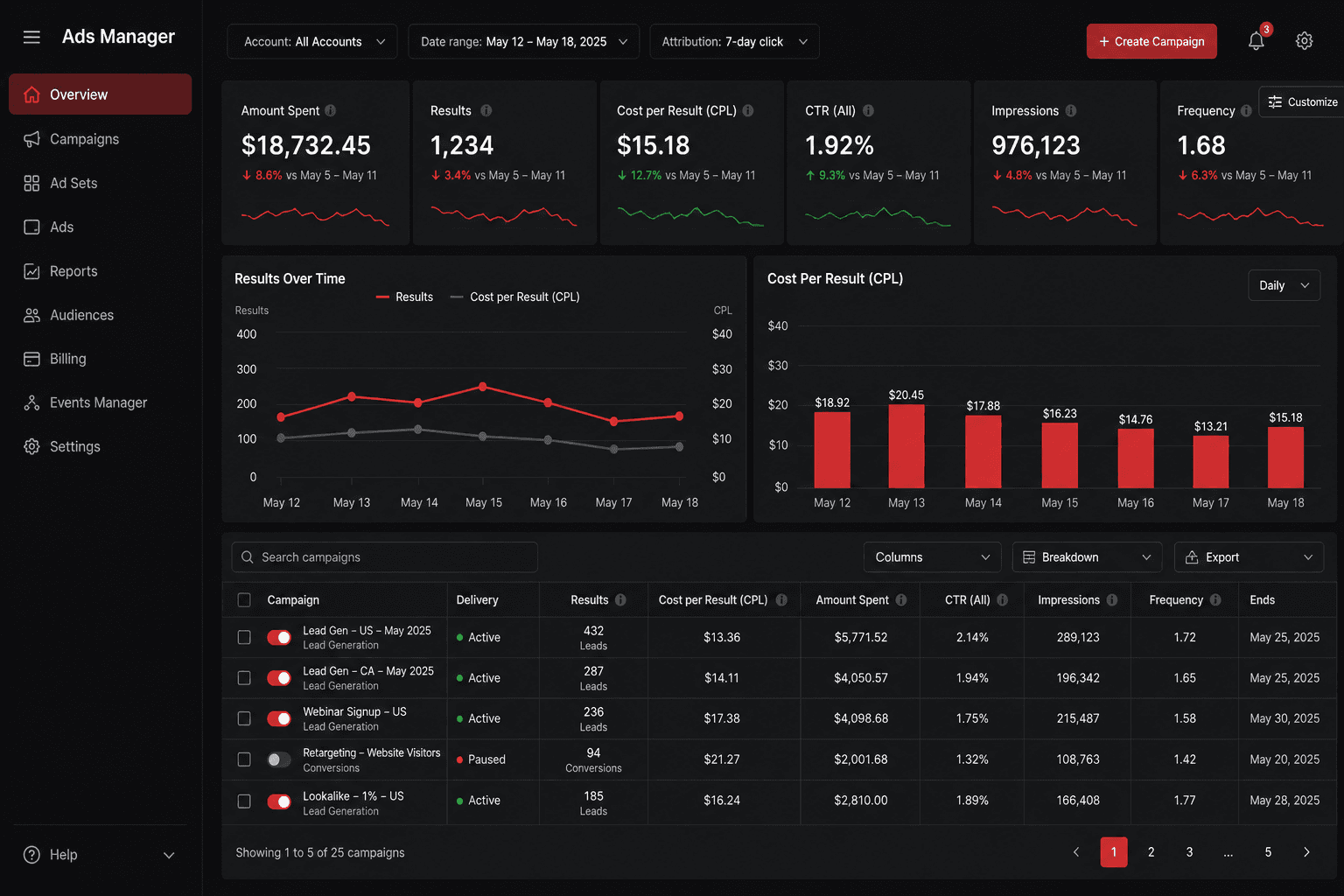Viewport: 1344px width, 896px height.
Task: Click the May 13 CPL bar
Action: (x=906, y=446)
